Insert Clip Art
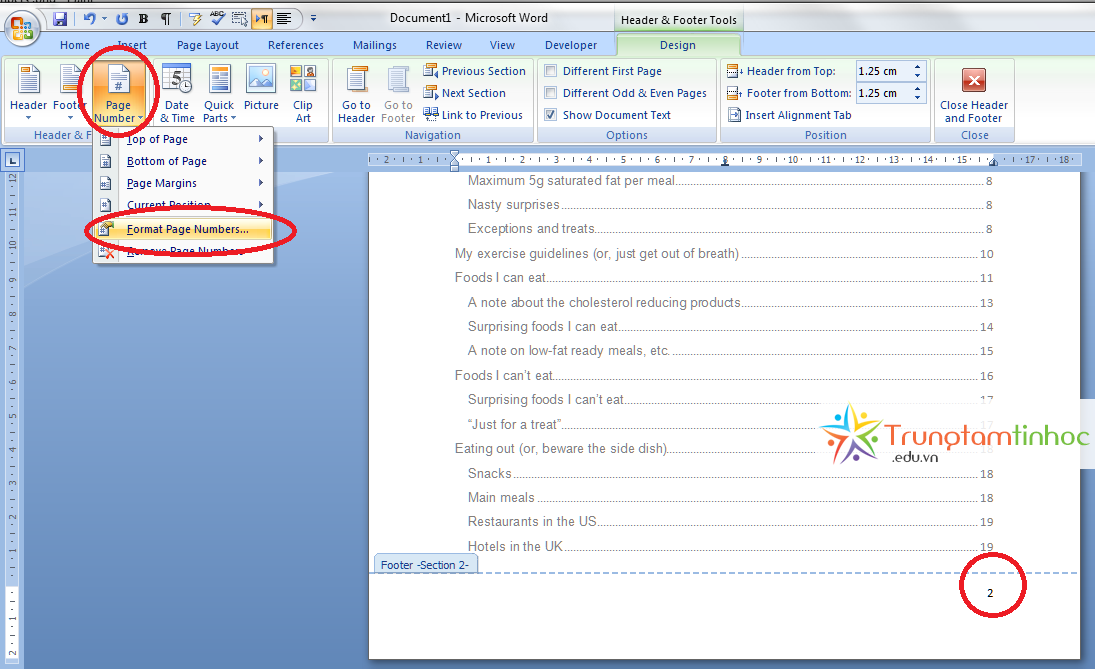The image size is (1095, 669). point(302,92)
